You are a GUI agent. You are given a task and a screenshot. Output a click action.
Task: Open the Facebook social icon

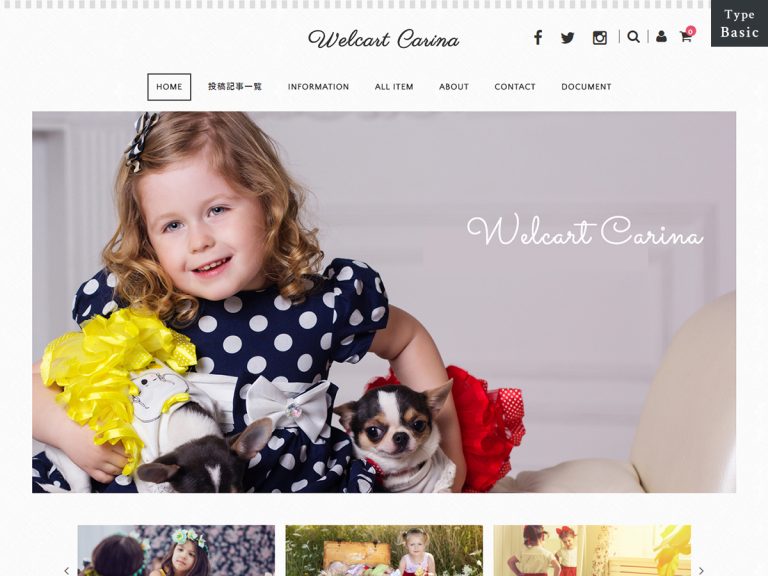click(538, 38)
